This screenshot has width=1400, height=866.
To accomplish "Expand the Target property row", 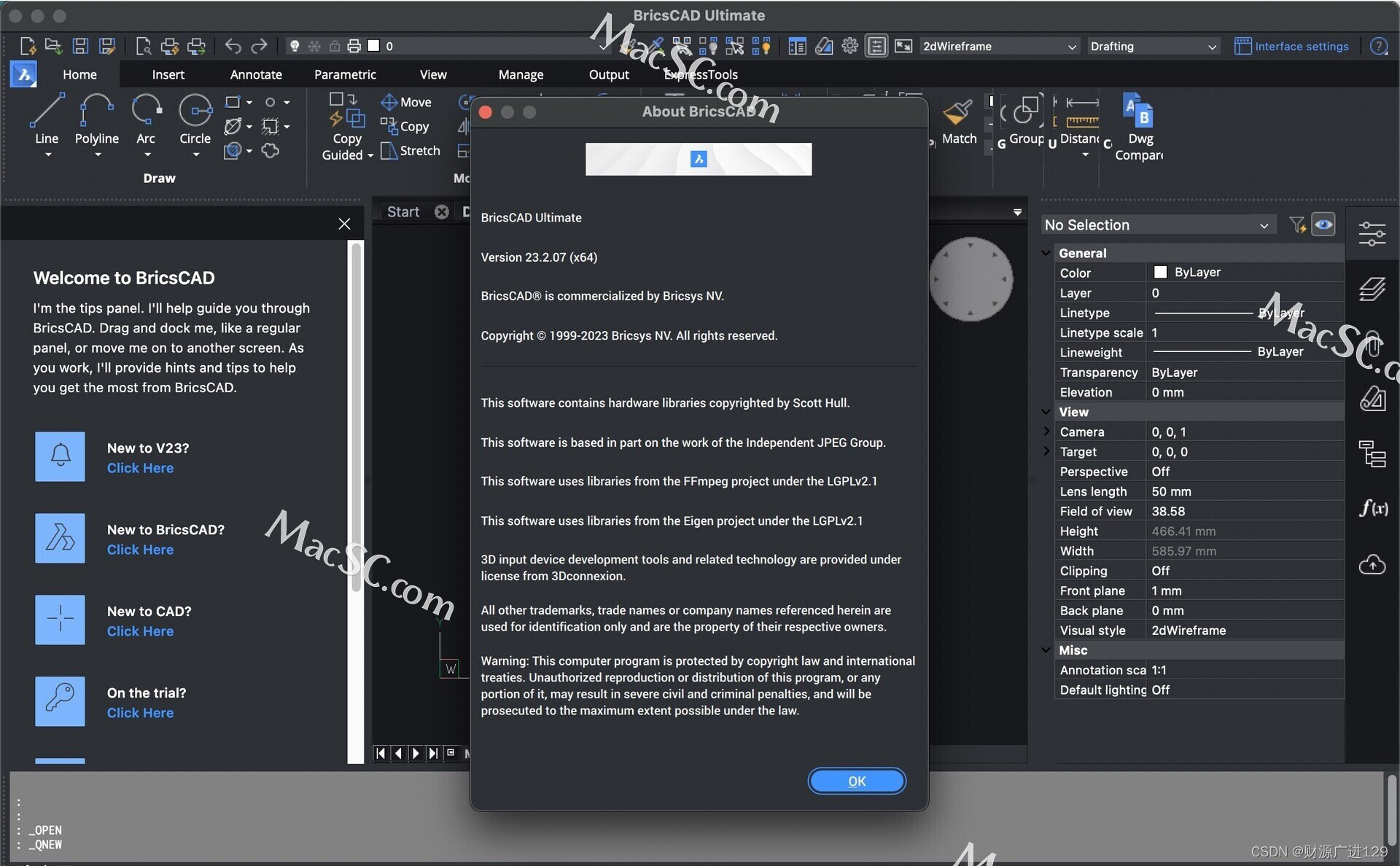I will 1047,451.
